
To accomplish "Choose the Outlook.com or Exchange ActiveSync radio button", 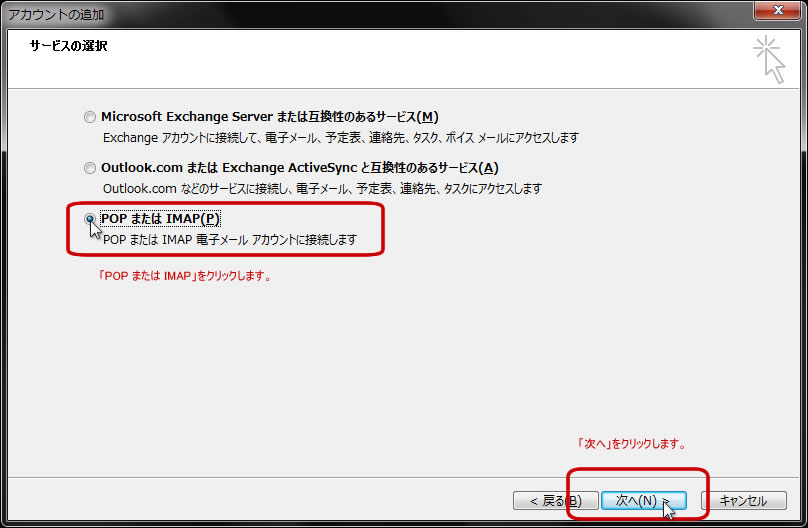I will (91, 168).
